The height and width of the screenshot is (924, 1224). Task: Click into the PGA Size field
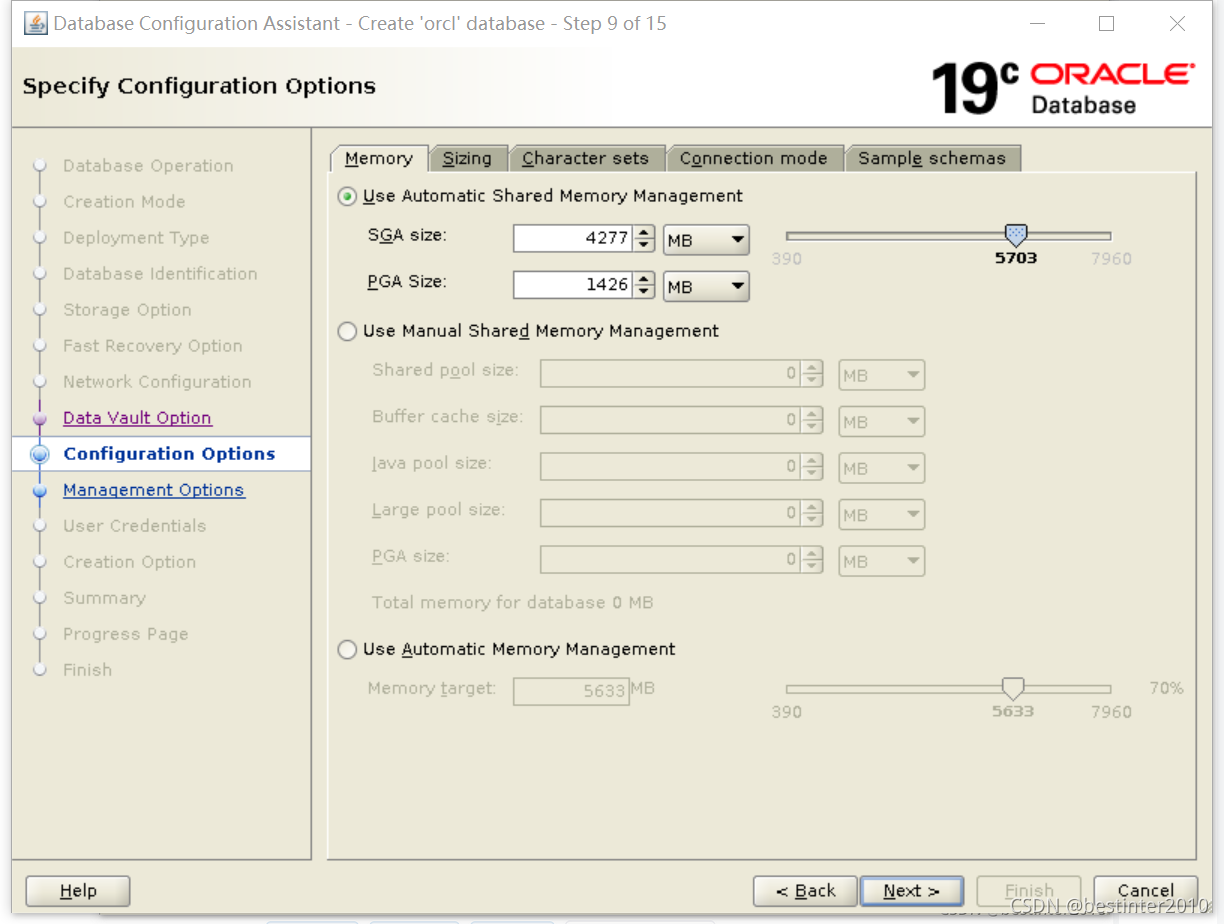[573, 285]
